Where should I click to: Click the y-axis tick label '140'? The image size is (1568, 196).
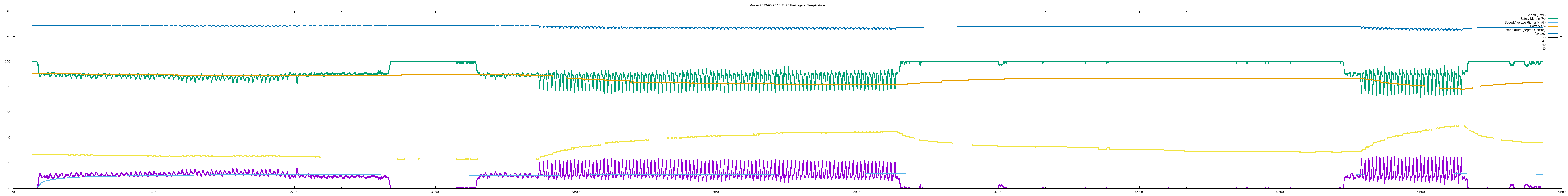(x=7, y=11)
